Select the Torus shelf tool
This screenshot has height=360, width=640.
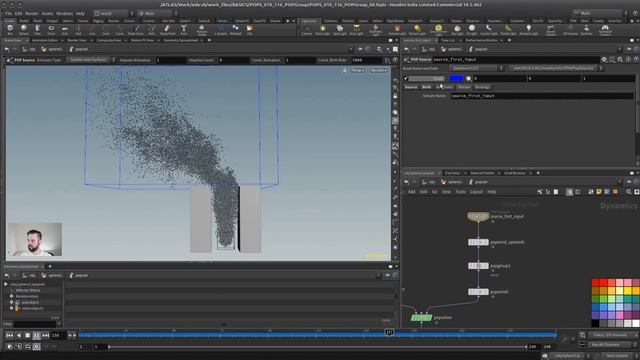click(51, 29)
